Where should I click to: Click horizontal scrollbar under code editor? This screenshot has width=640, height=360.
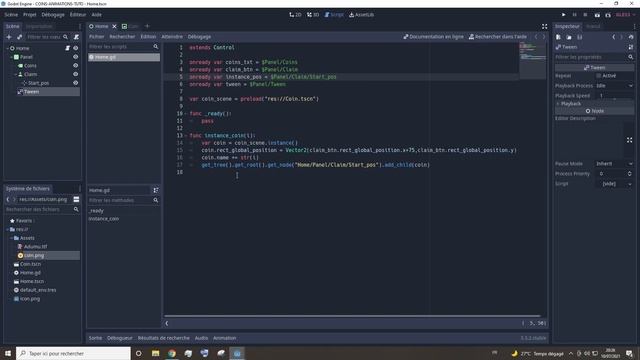click(352, 316)
